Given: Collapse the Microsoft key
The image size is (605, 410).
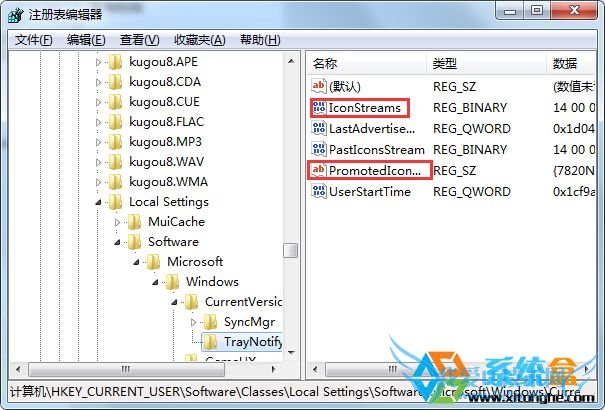Looking at the screenshot, I should tap(136, 262).
